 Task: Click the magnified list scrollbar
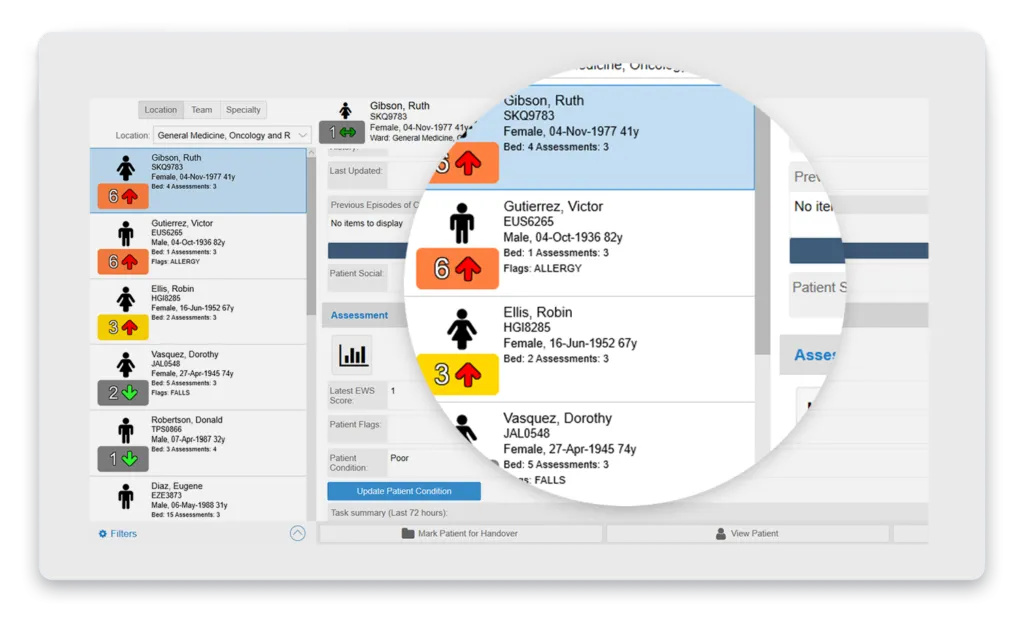point(762,232)
